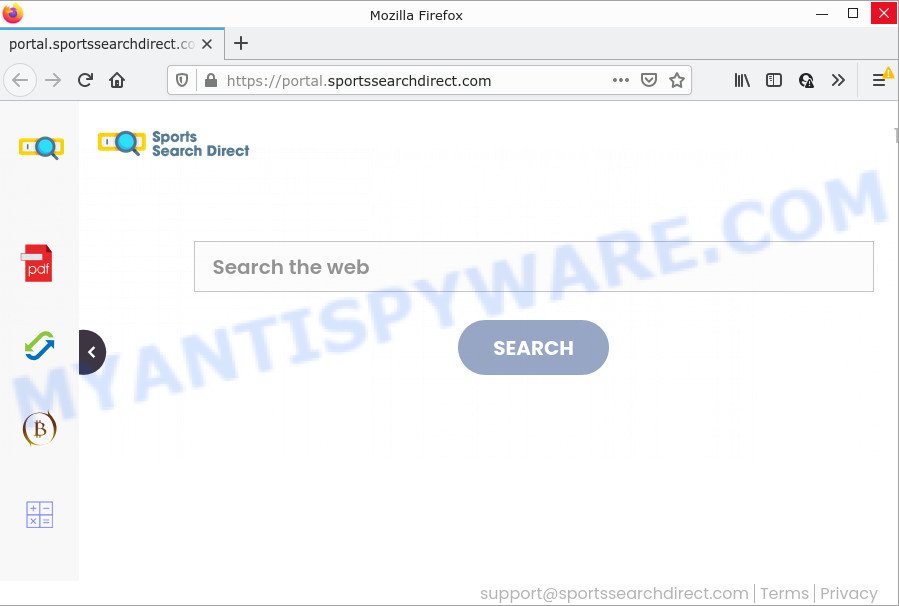Open the Firefox home page
The width and height of the screenshot is (899, 606).
[x=117, y=80]
